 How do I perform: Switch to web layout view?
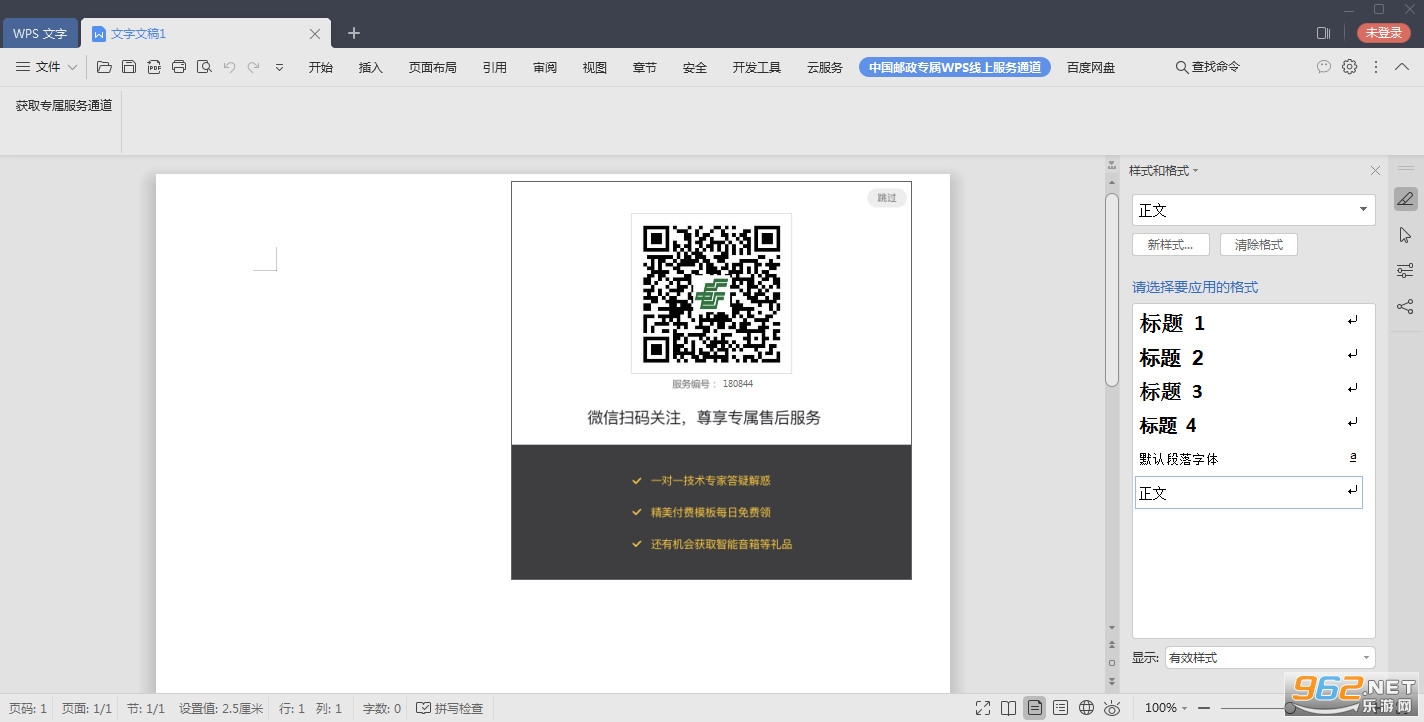1087,708
